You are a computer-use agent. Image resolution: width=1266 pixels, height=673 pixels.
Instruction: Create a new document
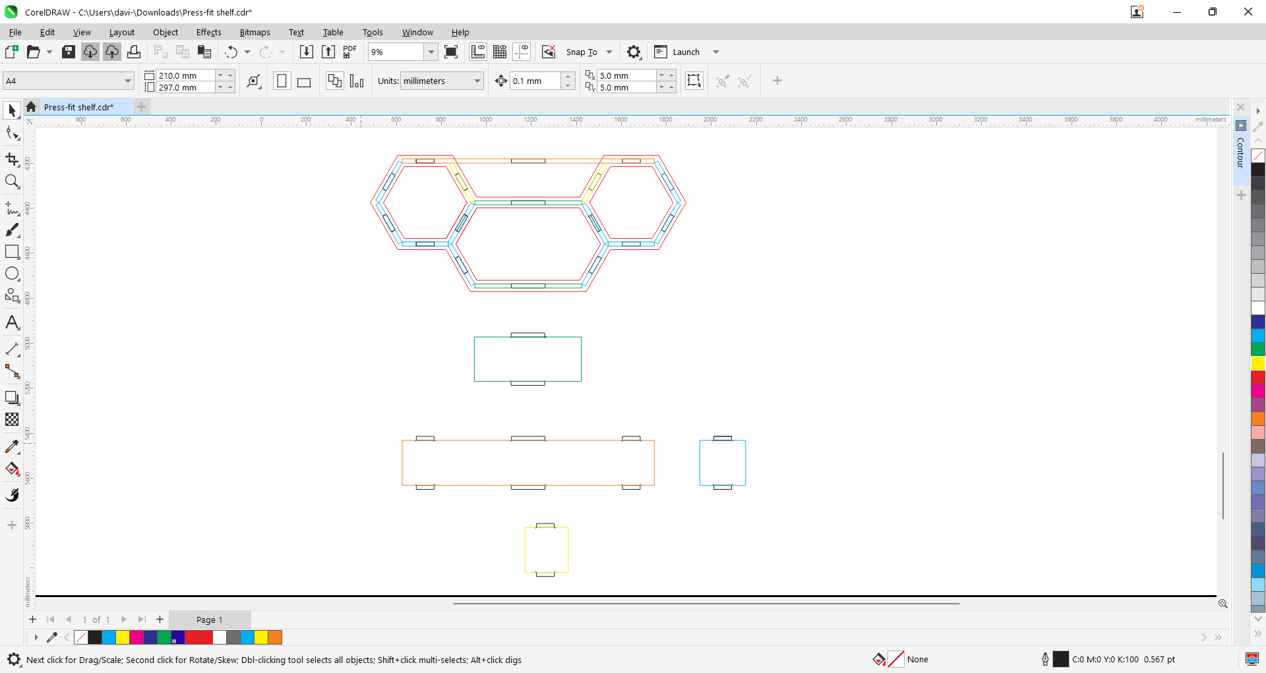12,52
